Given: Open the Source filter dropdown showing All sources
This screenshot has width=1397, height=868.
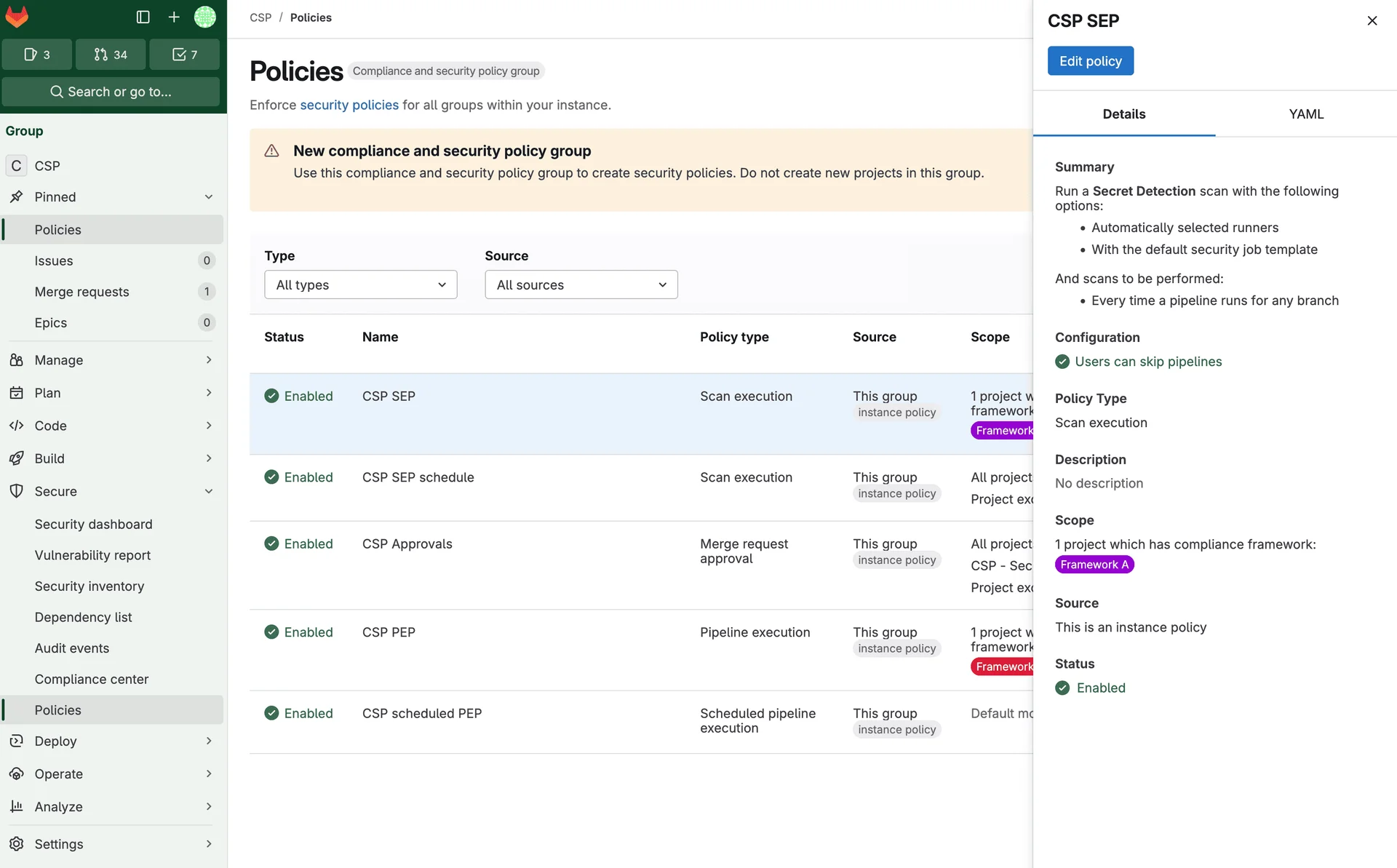Looking at the screenshot, I should pyautogui.click(x=581, y=284).
